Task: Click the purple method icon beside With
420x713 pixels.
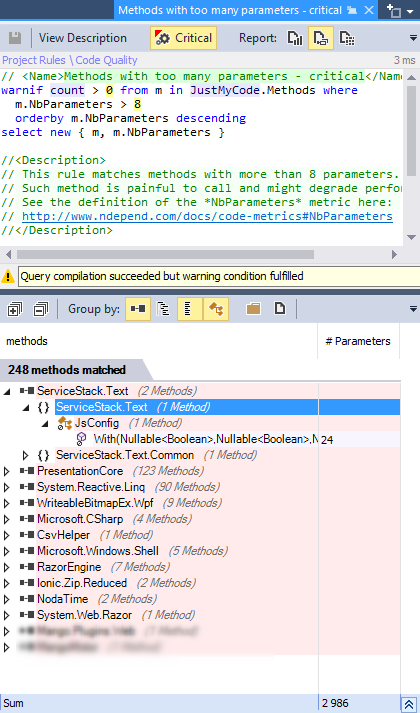Action: coord(82,439)
